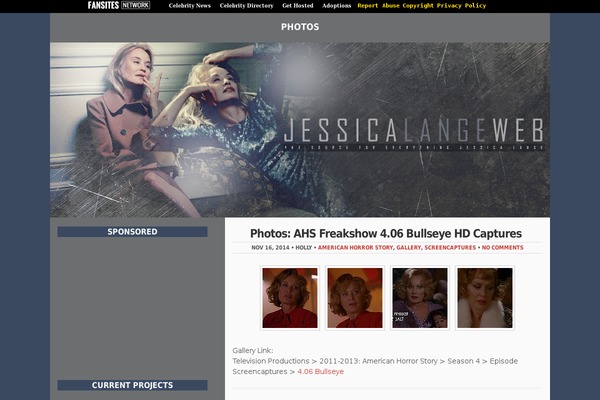
Task: Click the 'Gallery Link:' label text
Action: coord(253,350)
